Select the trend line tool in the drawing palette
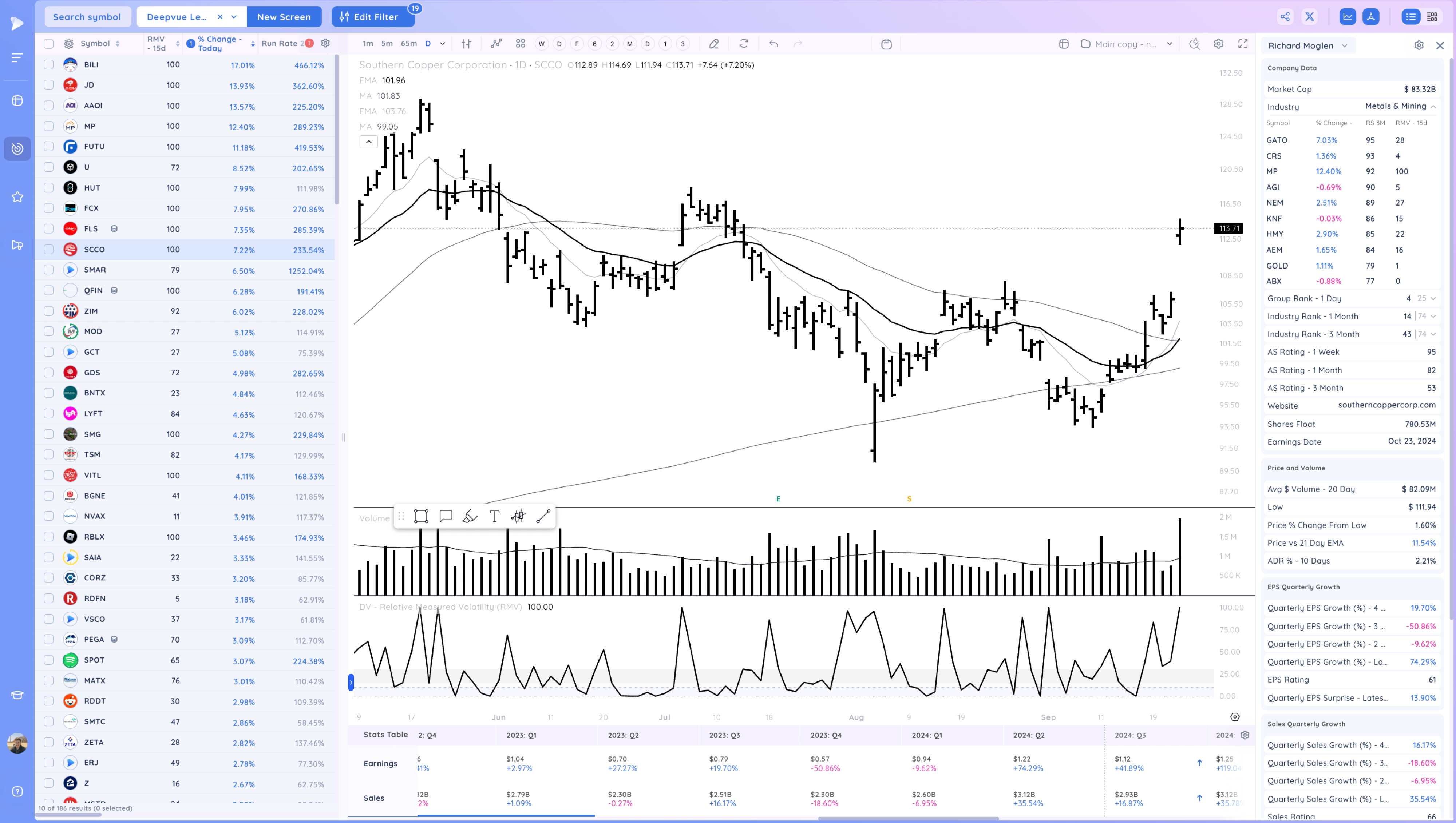 point(543,516)
